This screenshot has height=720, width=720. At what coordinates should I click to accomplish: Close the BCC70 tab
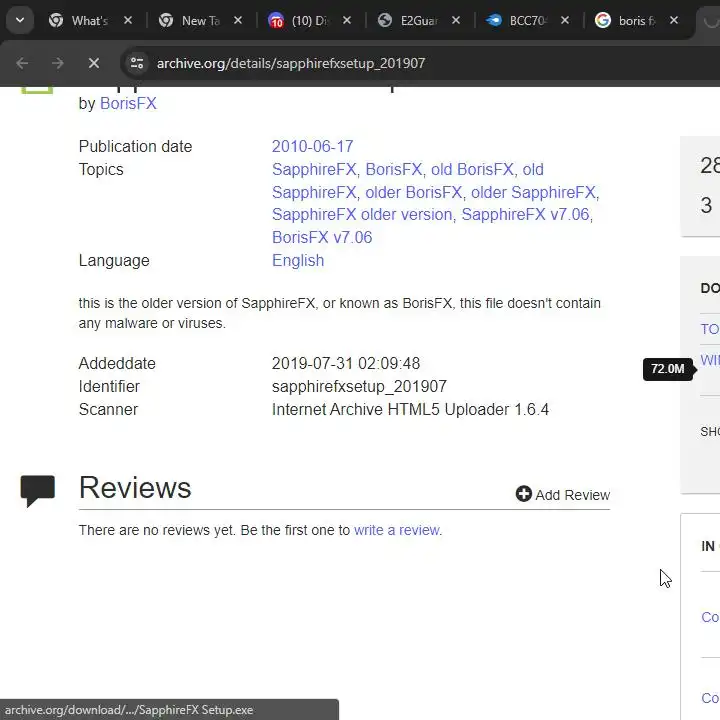click(565, 20)
